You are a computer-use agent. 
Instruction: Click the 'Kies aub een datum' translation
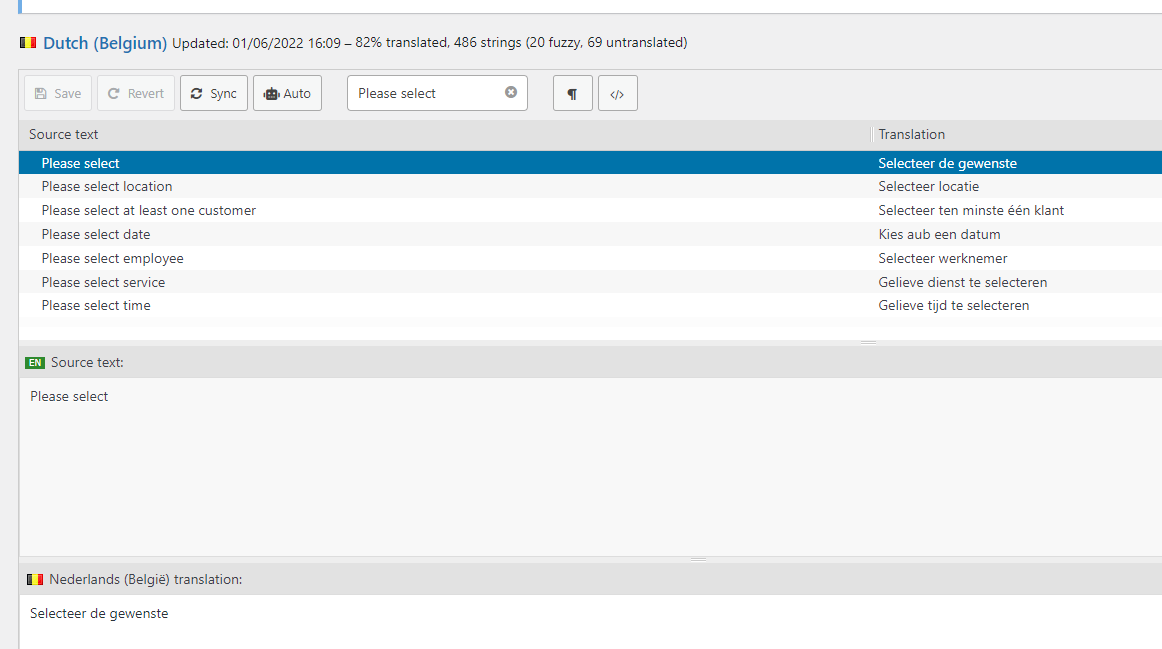[939, 234]
